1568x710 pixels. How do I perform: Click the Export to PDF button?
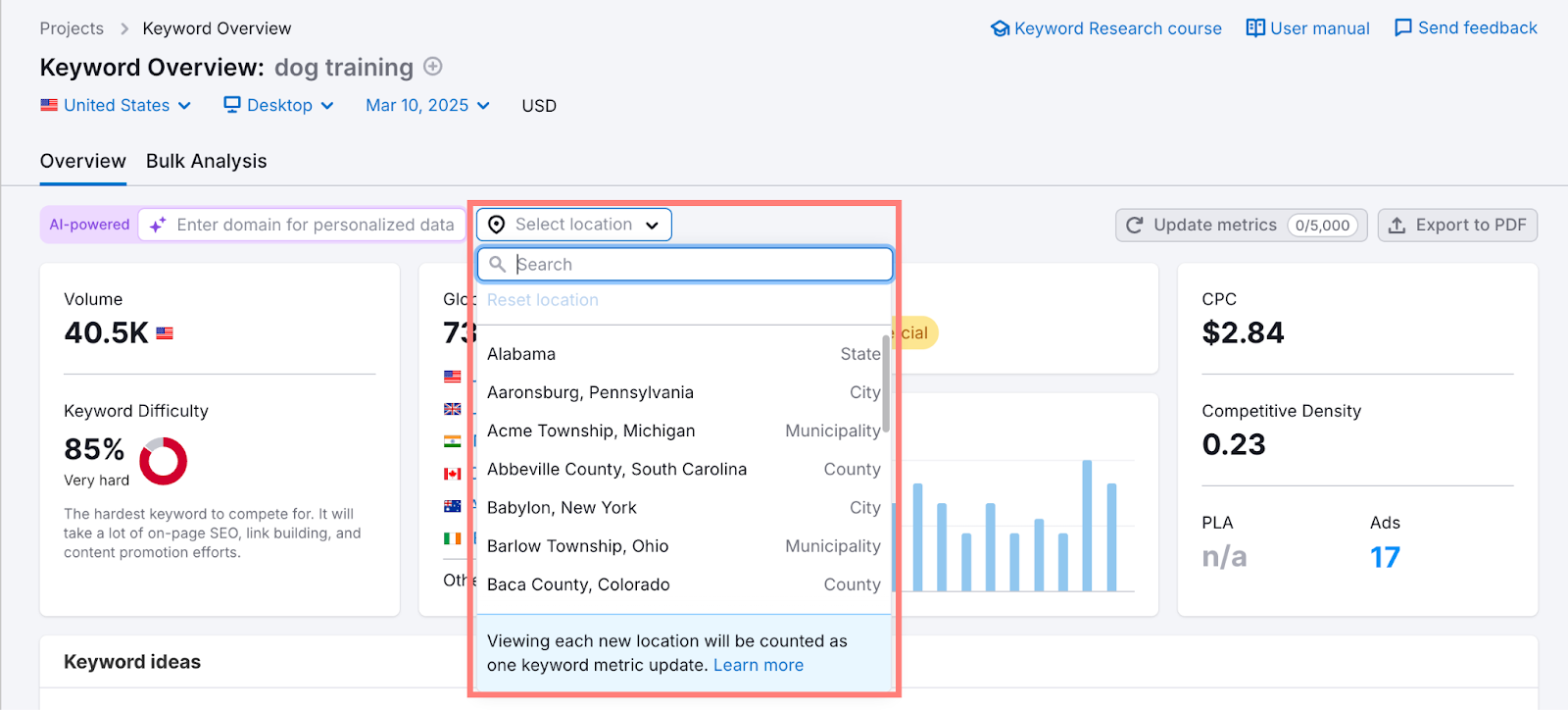[x=1457, y=226]
